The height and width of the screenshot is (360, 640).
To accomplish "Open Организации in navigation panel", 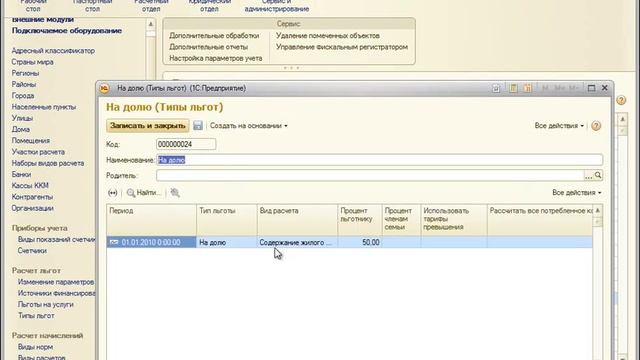I will click(x=32, y=208).
